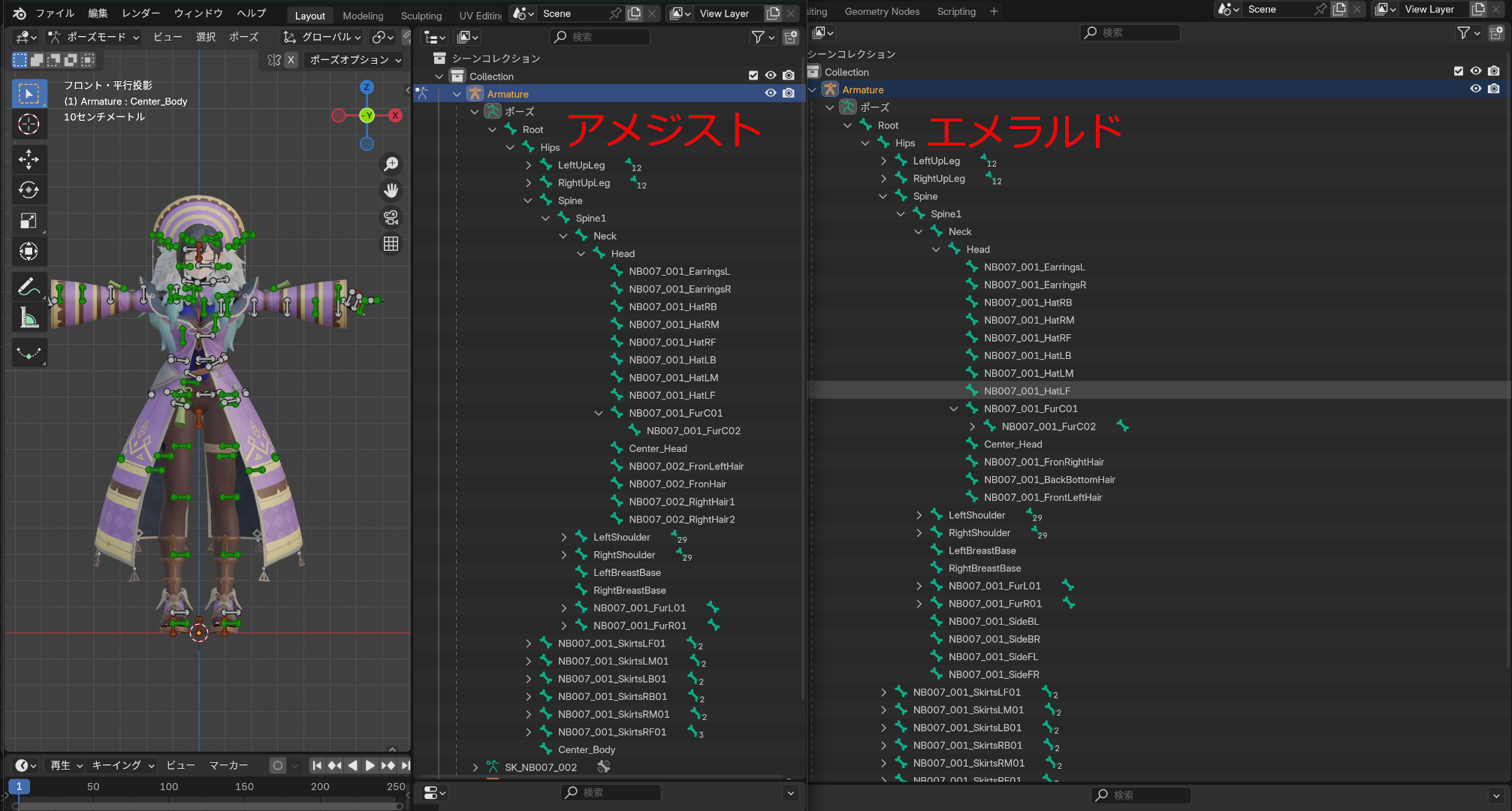Expand LeftShoulder bone in left outliner

tap(564, 537)
